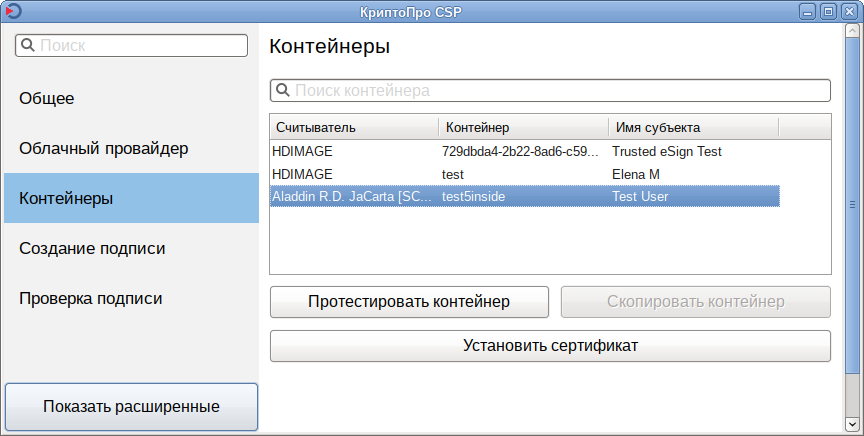Open the Общее section
This screenshot has height=436, width=864.
coord(131,98)
